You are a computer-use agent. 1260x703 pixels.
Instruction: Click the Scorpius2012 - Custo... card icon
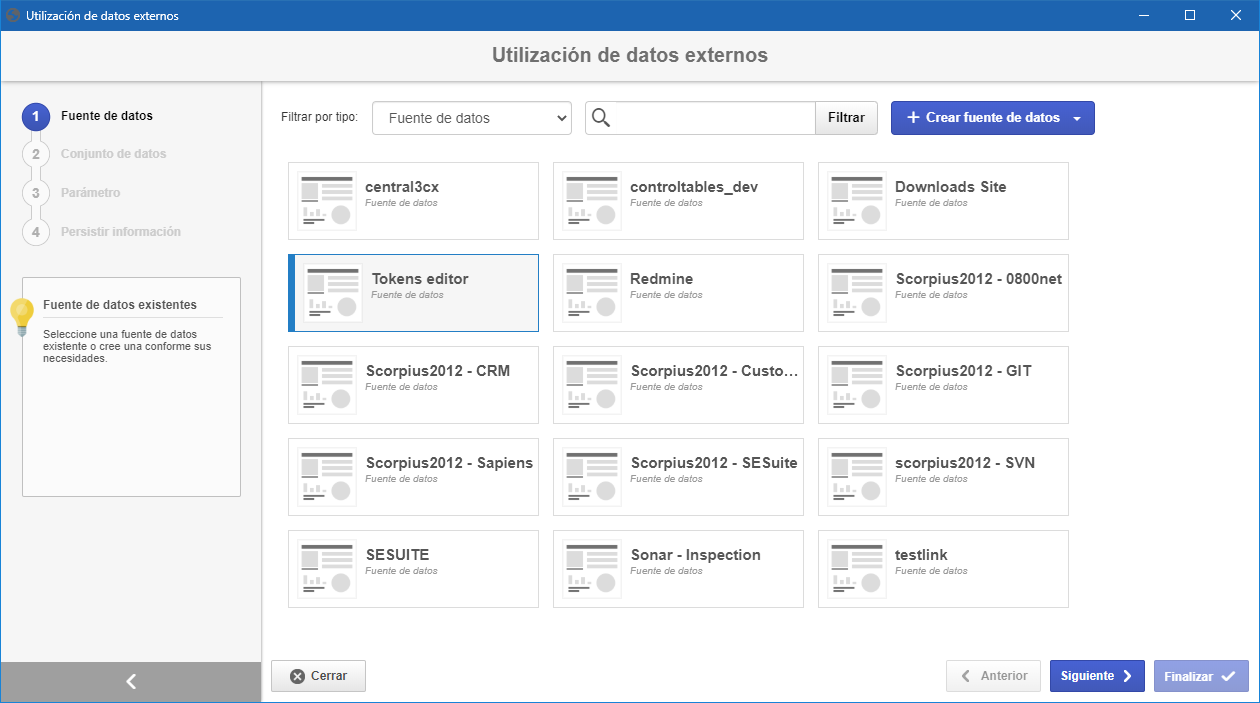click(592, 385)
